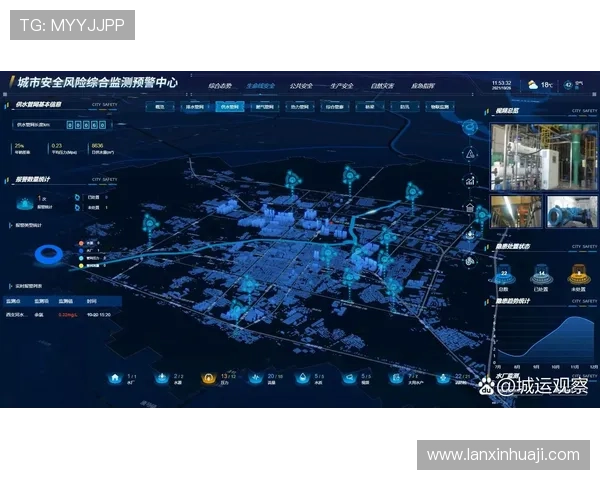600x480 pixels.
Task: Click the orange 未处置 pedestal icon
Action: point(578,274)
